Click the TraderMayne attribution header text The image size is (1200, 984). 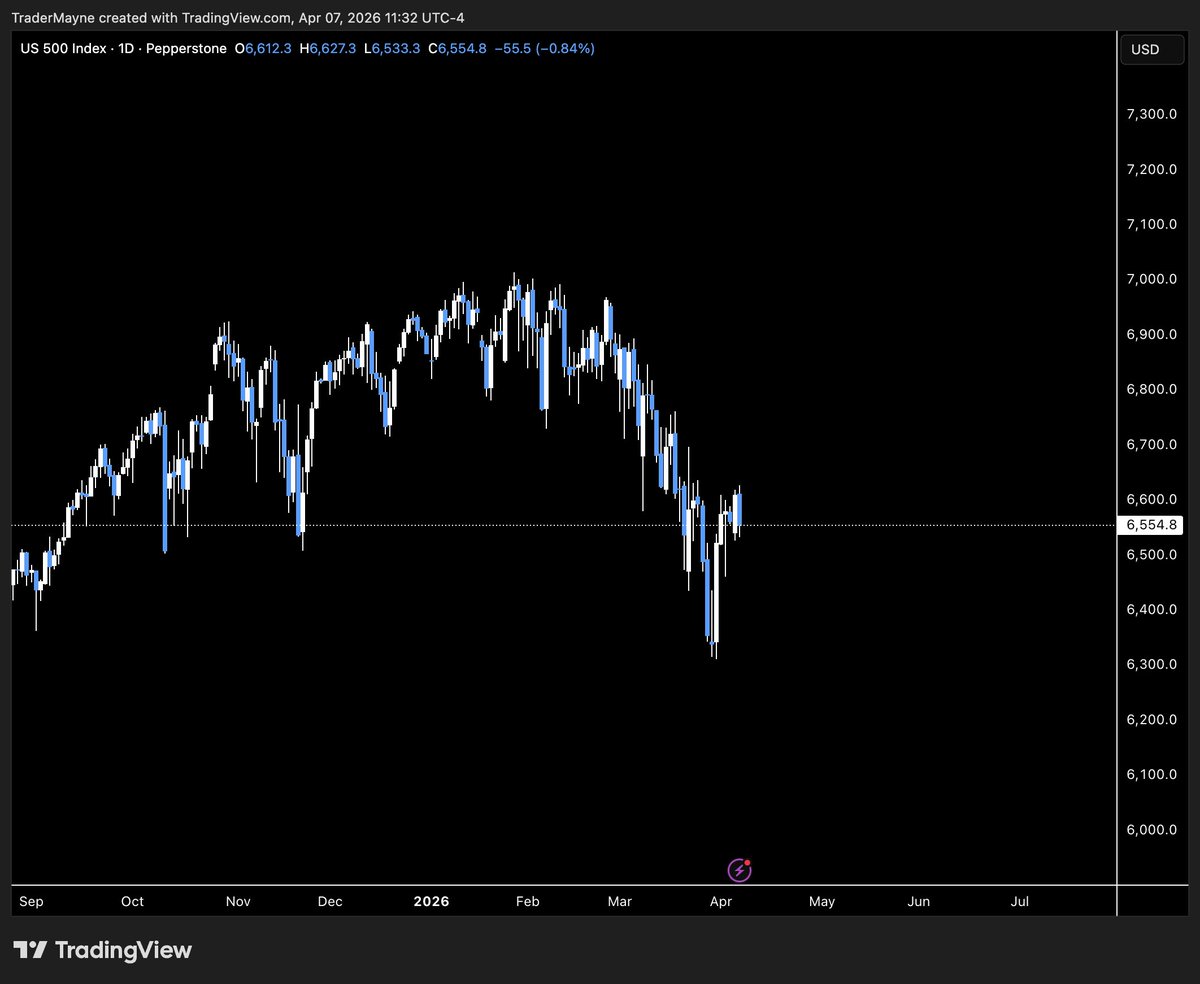238,18
